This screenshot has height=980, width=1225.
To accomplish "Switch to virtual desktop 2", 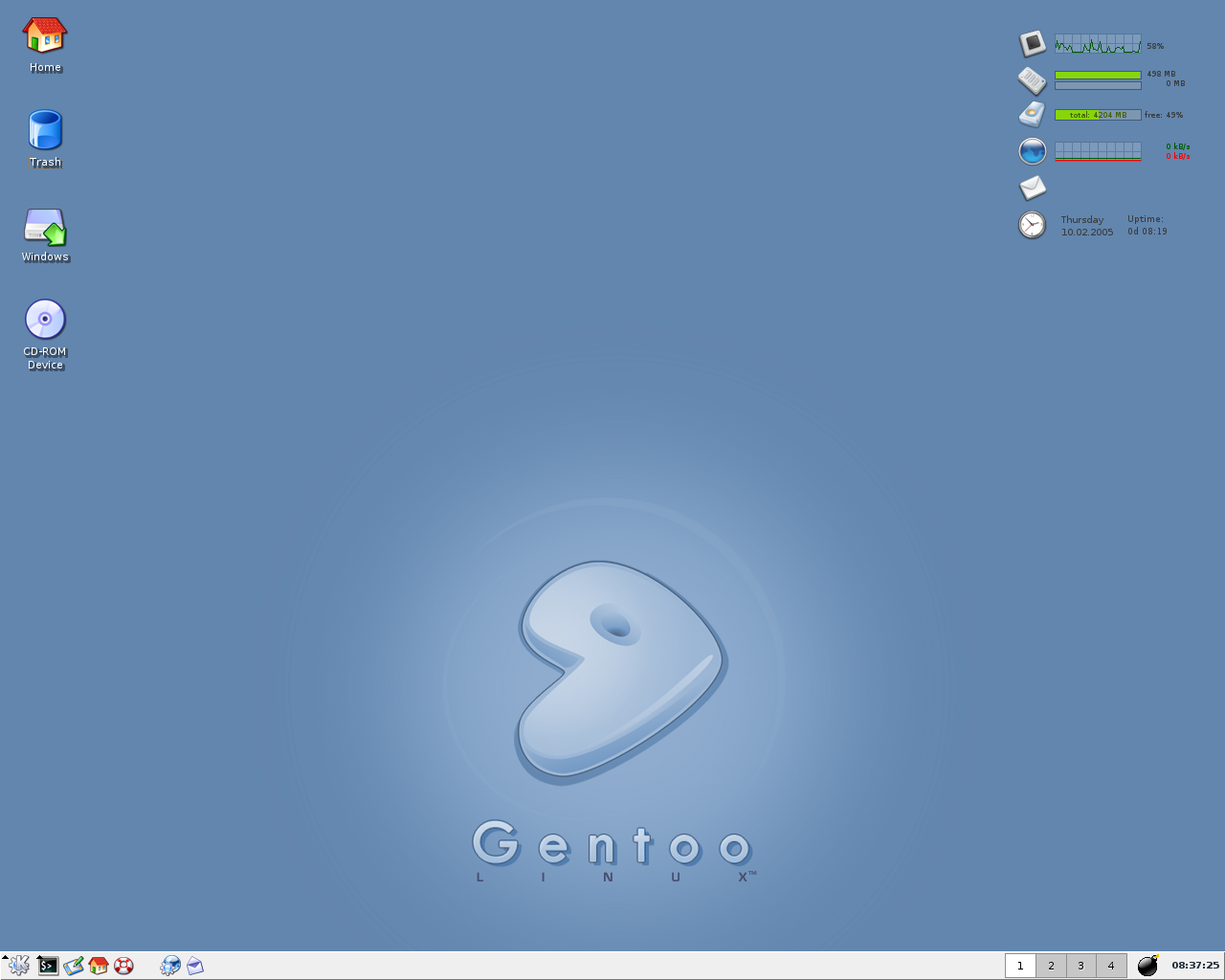I will 1051,966.
